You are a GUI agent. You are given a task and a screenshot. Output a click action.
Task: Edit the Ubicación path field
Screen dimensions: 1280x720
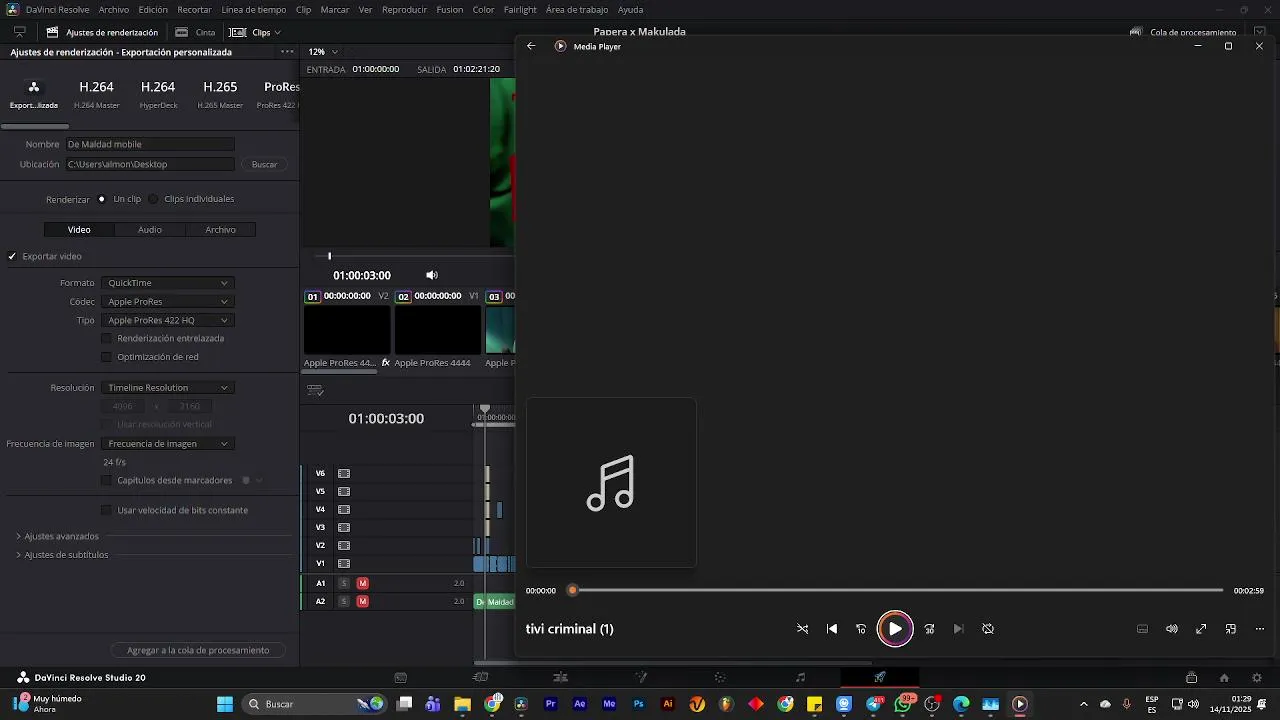tap(150, 164)
